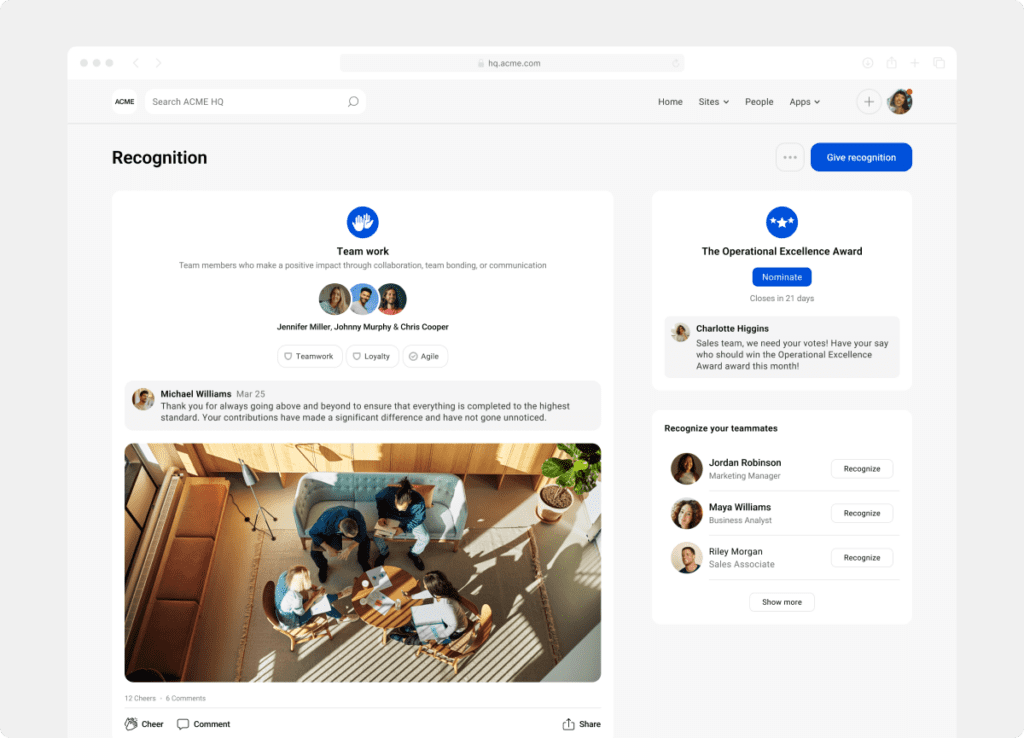Screen dimensions: 1024x738
Task: Click the 'Sales Associate' job title
Action: 741,565
